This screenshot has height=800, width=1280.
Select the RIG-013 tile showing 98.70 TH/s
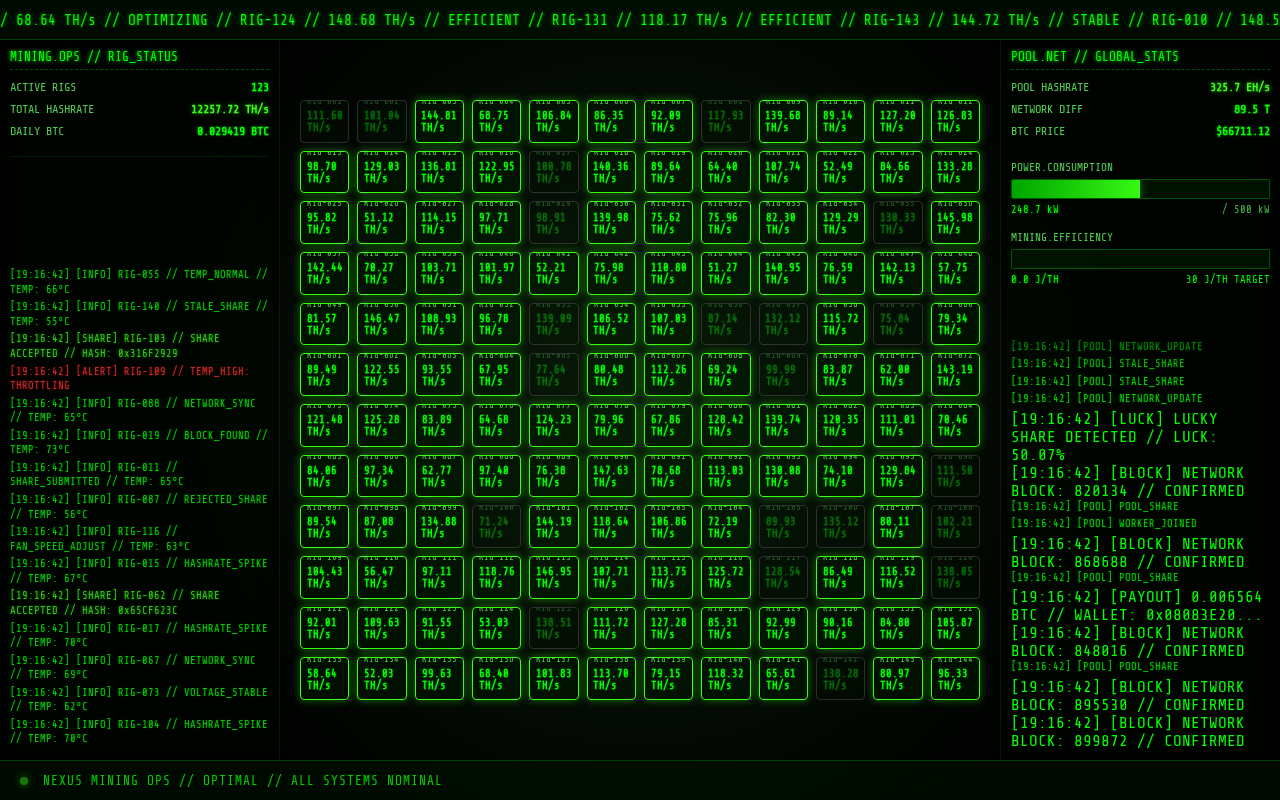324,171
